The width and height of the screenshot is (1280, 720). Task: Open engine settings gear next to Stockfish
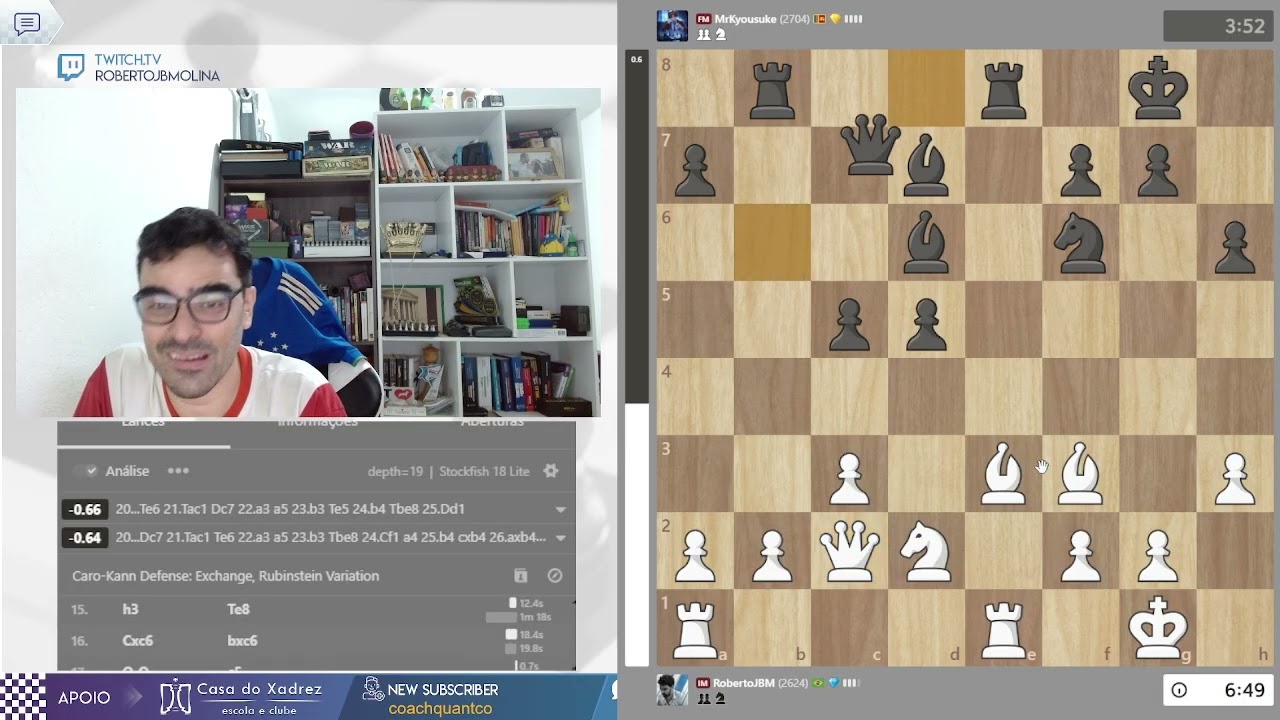pos(550,471)
